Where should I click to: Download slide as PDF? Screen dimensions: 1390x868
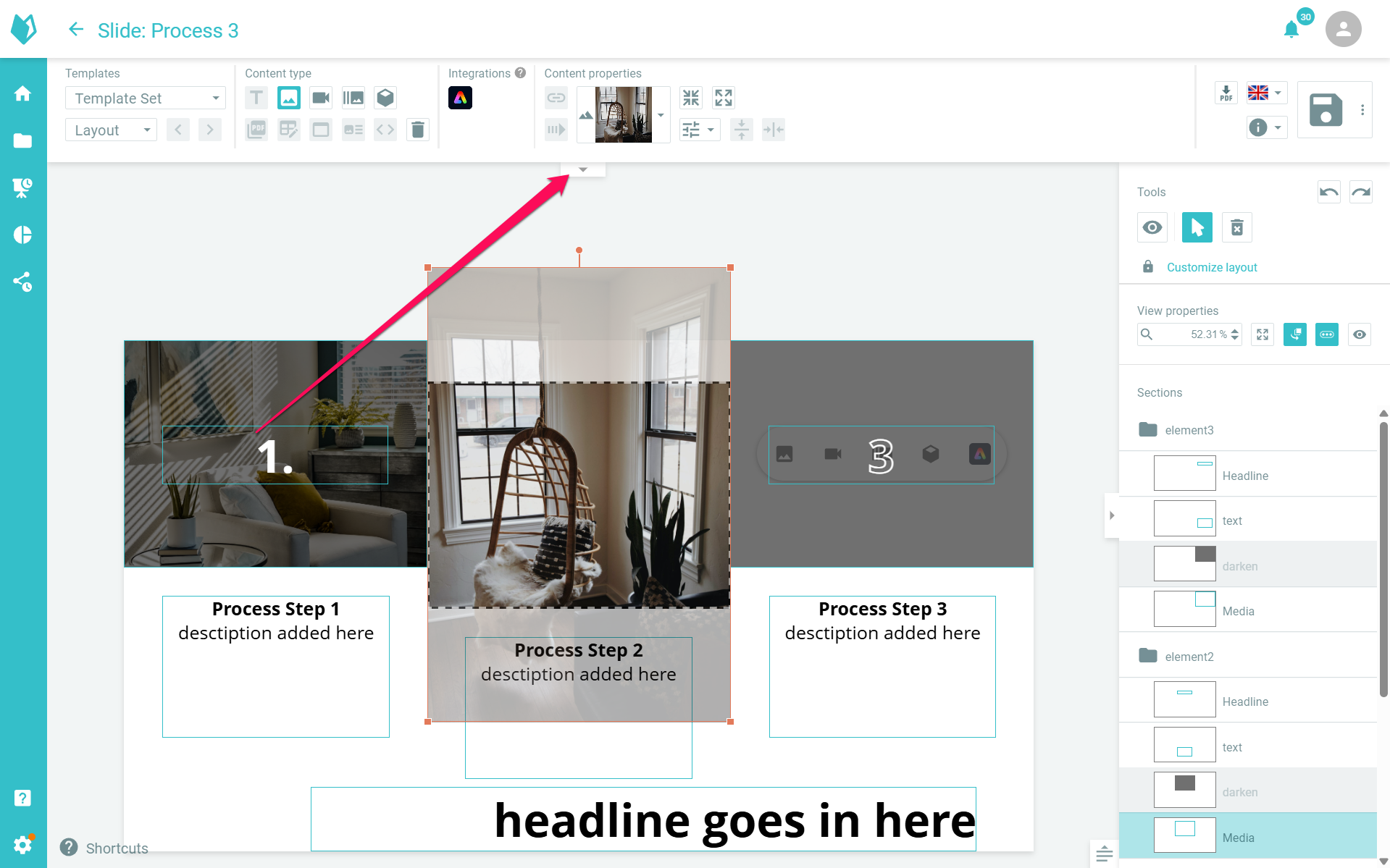coord(1226,93)
